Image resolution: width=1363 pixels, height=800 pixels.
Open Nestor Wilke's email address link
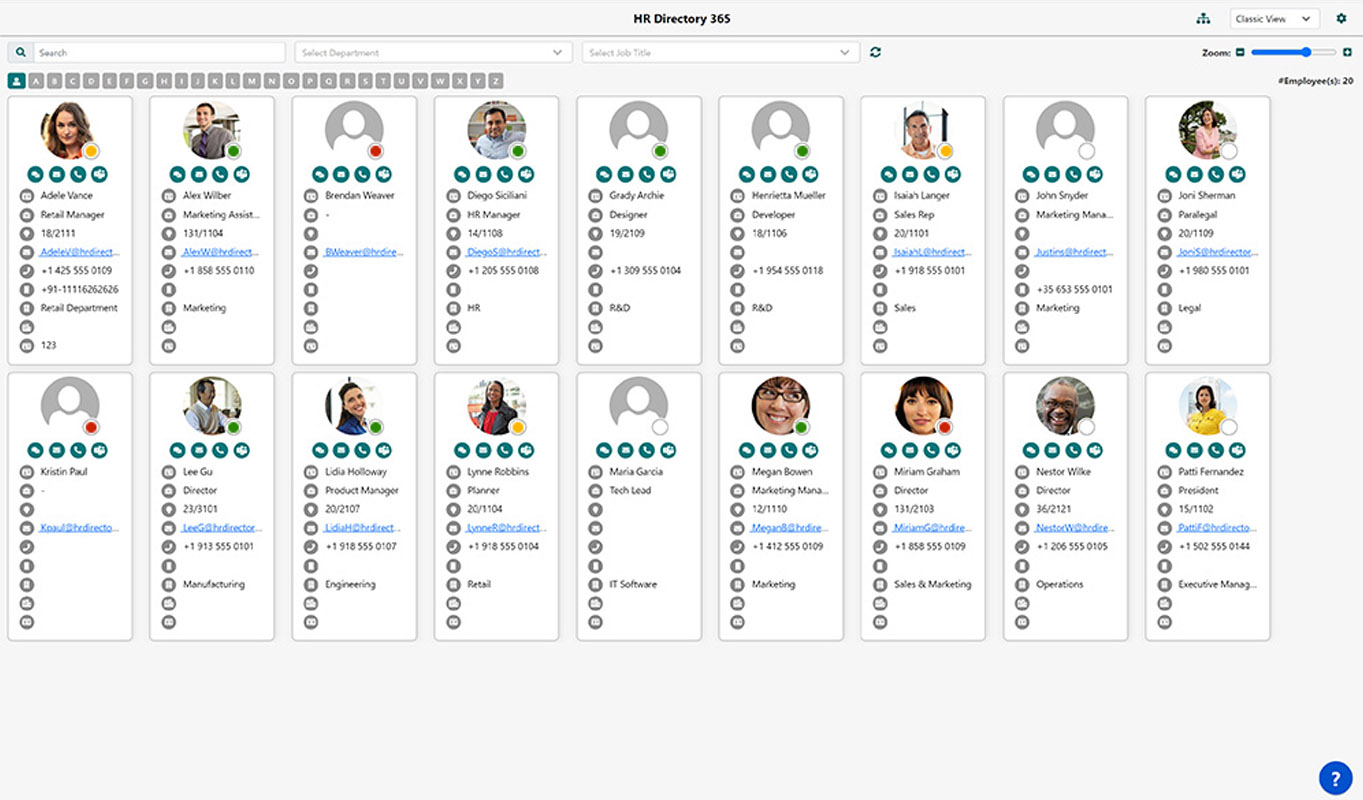[1074, 528]
